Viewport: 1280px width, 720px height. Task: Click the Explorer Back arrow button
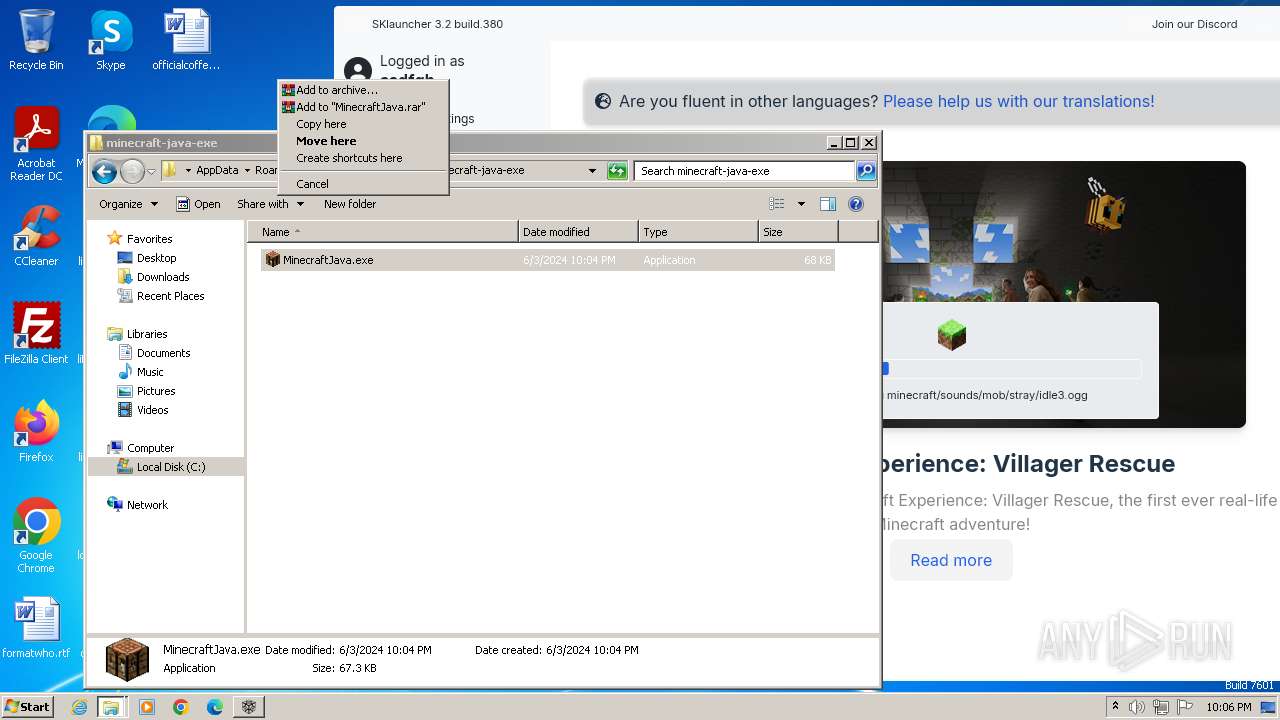104,171
